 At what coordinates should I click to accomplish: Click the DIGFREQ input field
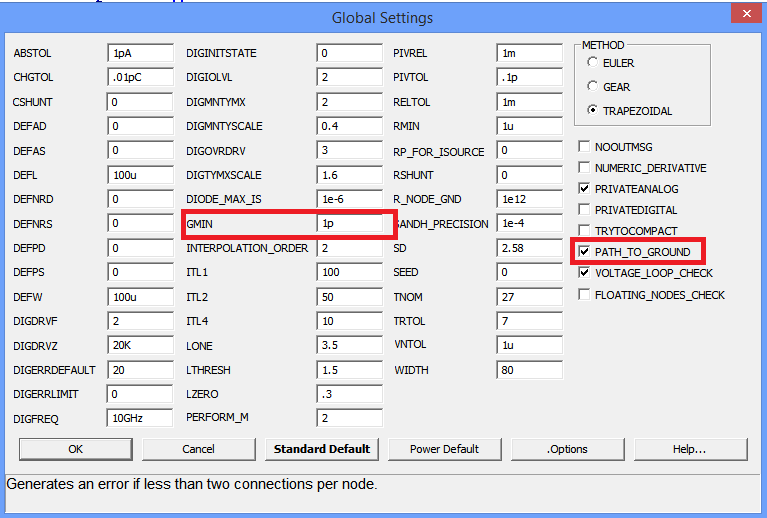coord(139,418)
